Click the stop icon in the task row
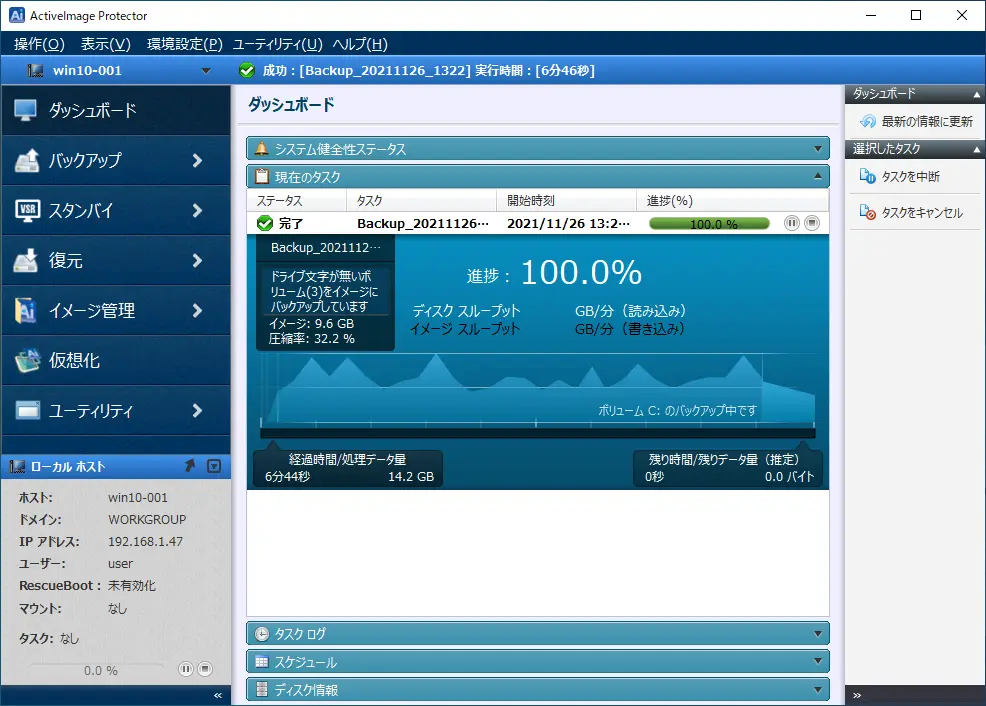This screenshot has width=986, height=706. coord(812,223)
